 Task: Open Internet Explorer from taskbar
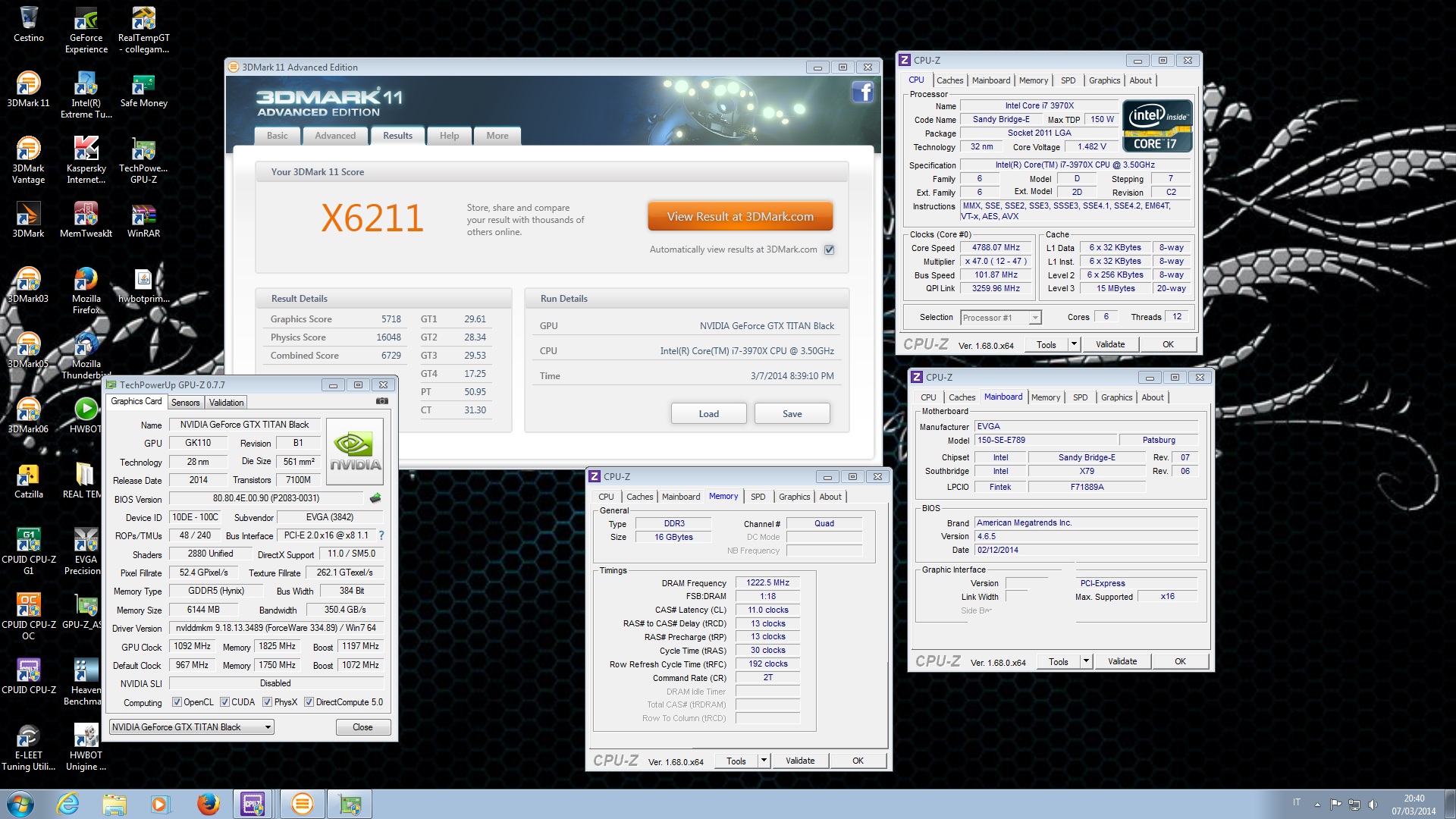[x=67, y=804]
